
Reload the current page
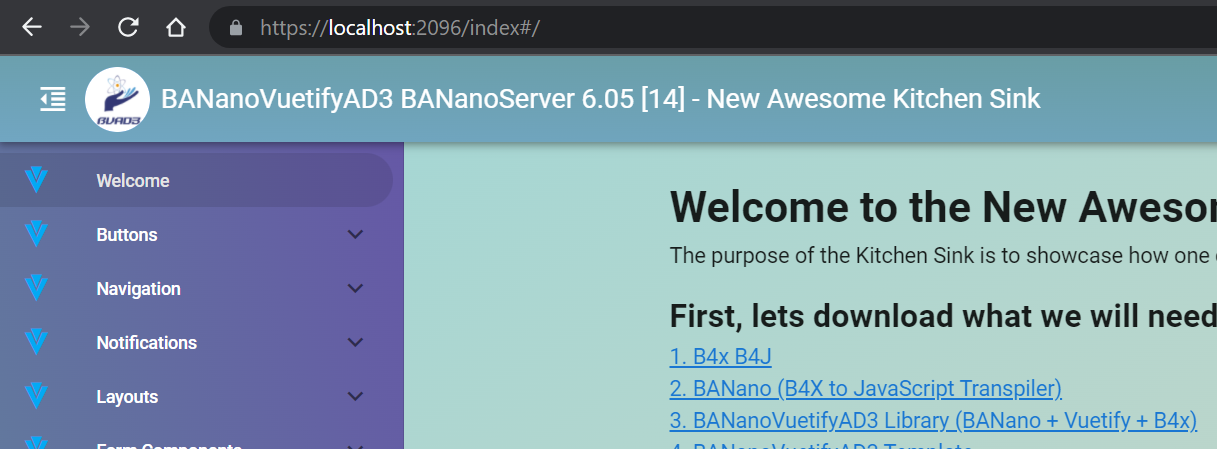[x=128, y=27]
